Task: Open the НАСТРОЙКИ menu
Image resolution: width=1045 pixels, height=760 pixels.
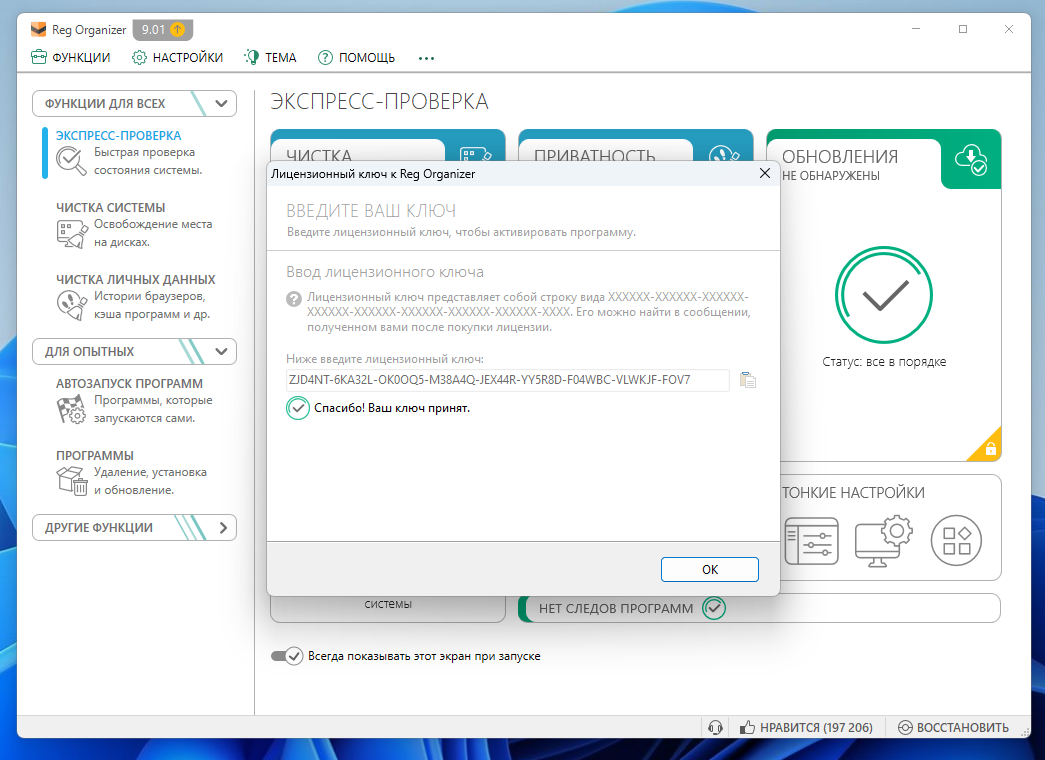Action: (177, 57)
